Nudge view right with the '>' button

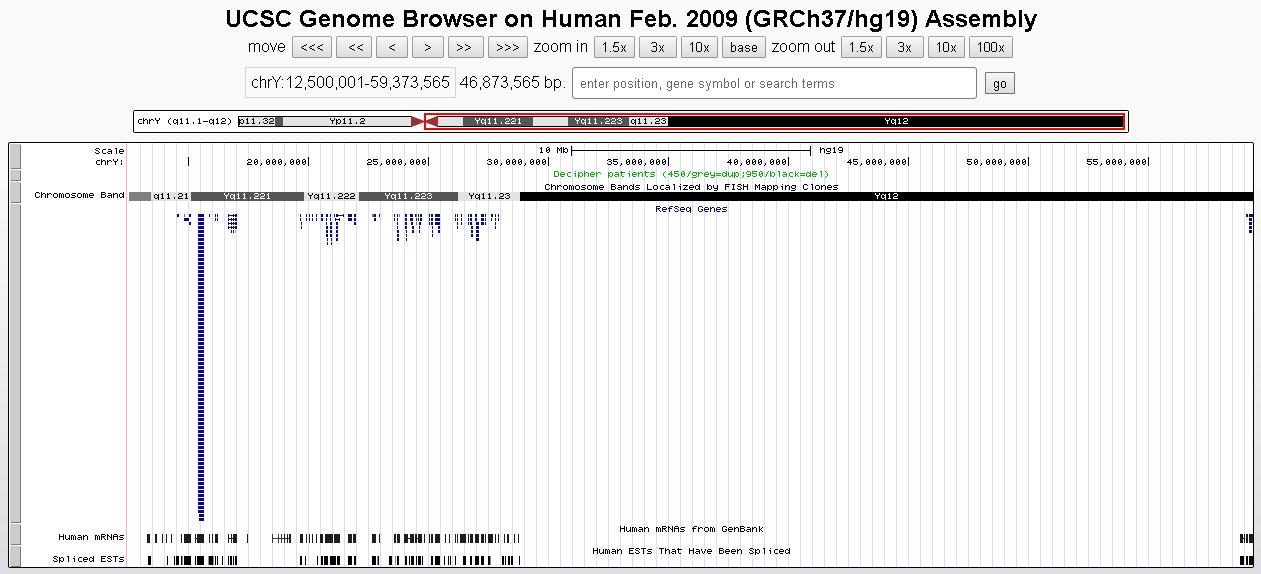[x=428, y=47]
